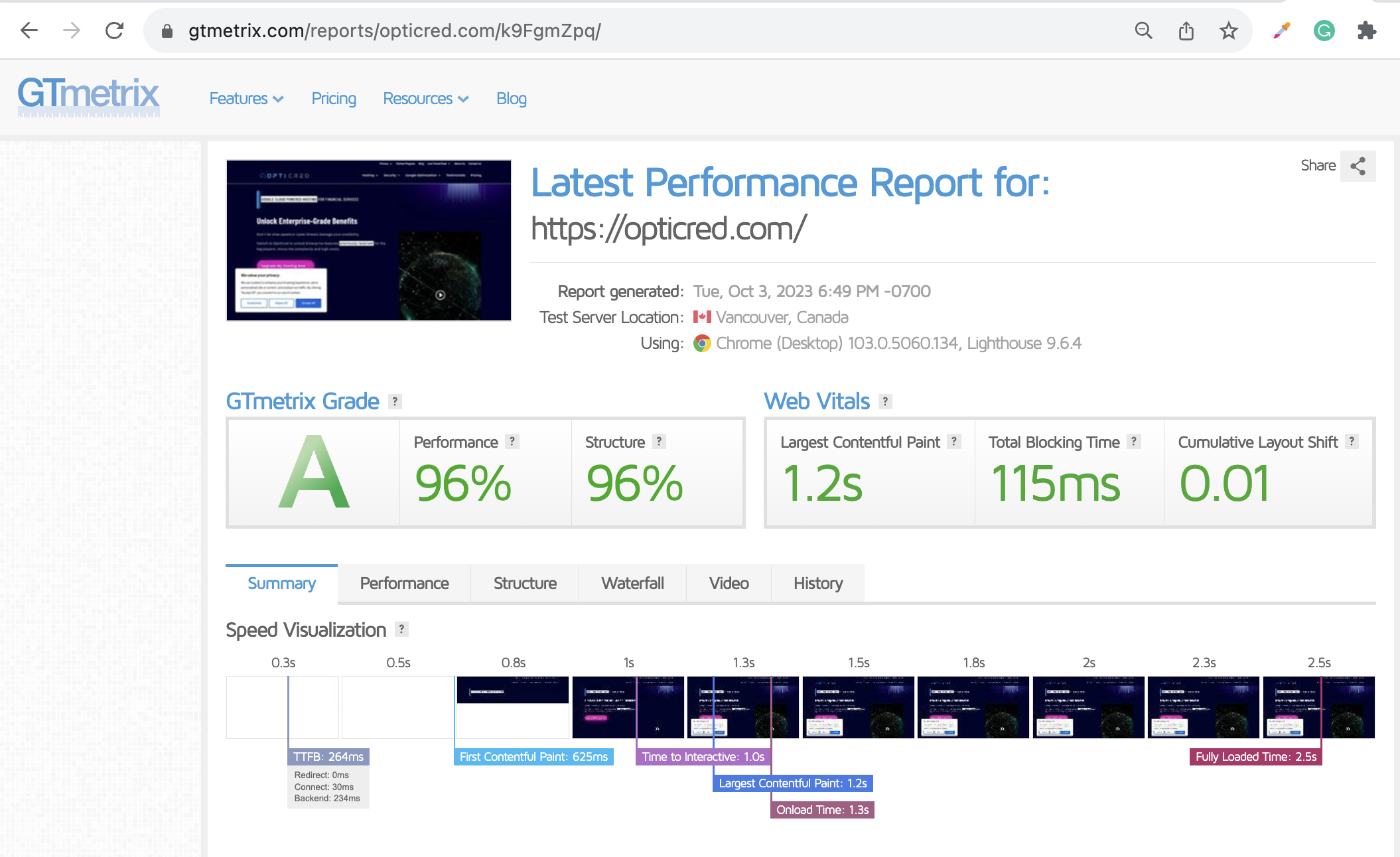Reload the page with the refresh icon
The image size is (1400, 857).
coord(115,31)
